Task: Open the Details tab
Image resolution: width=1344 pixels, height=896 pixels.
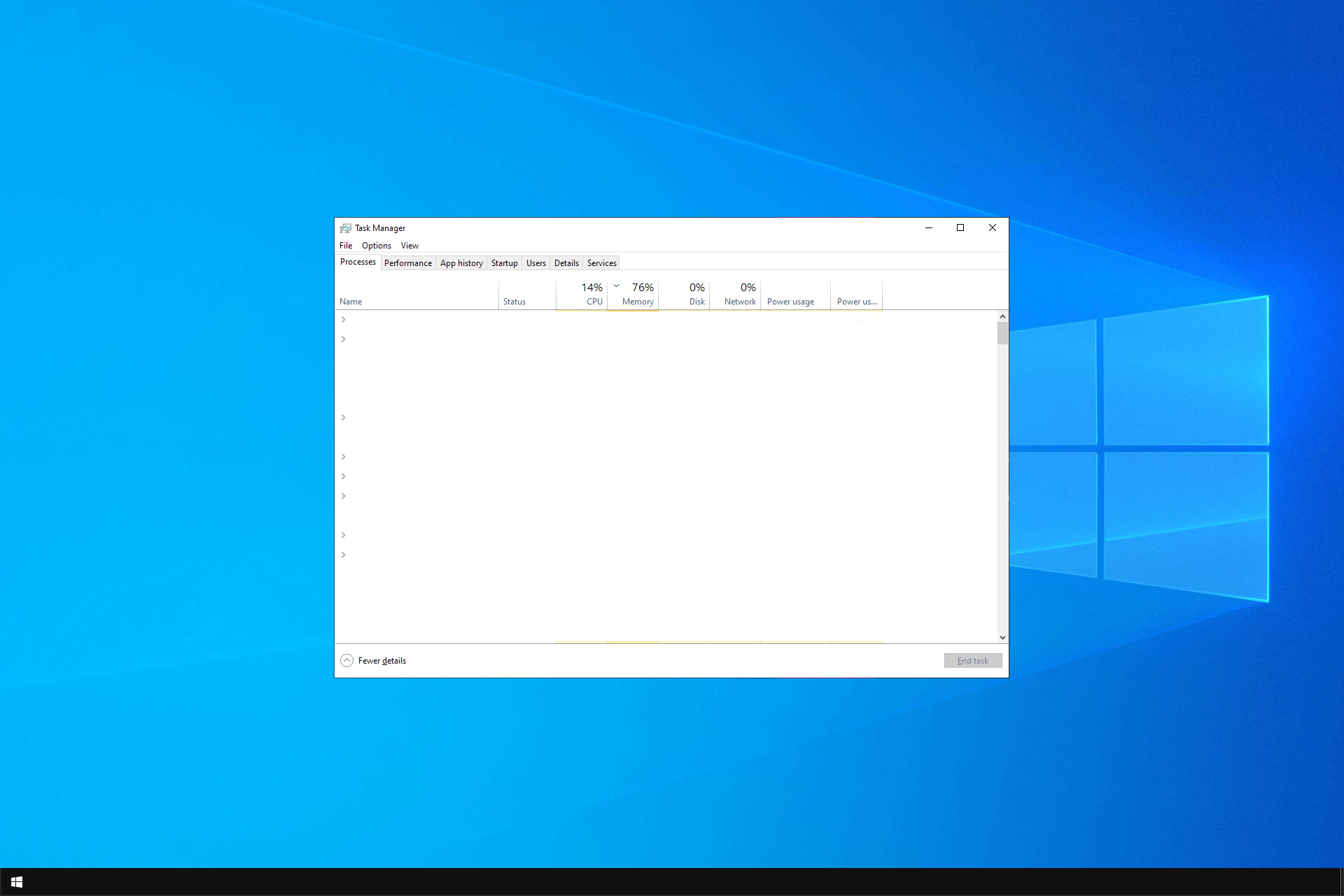Action: [x=566, y=263]
